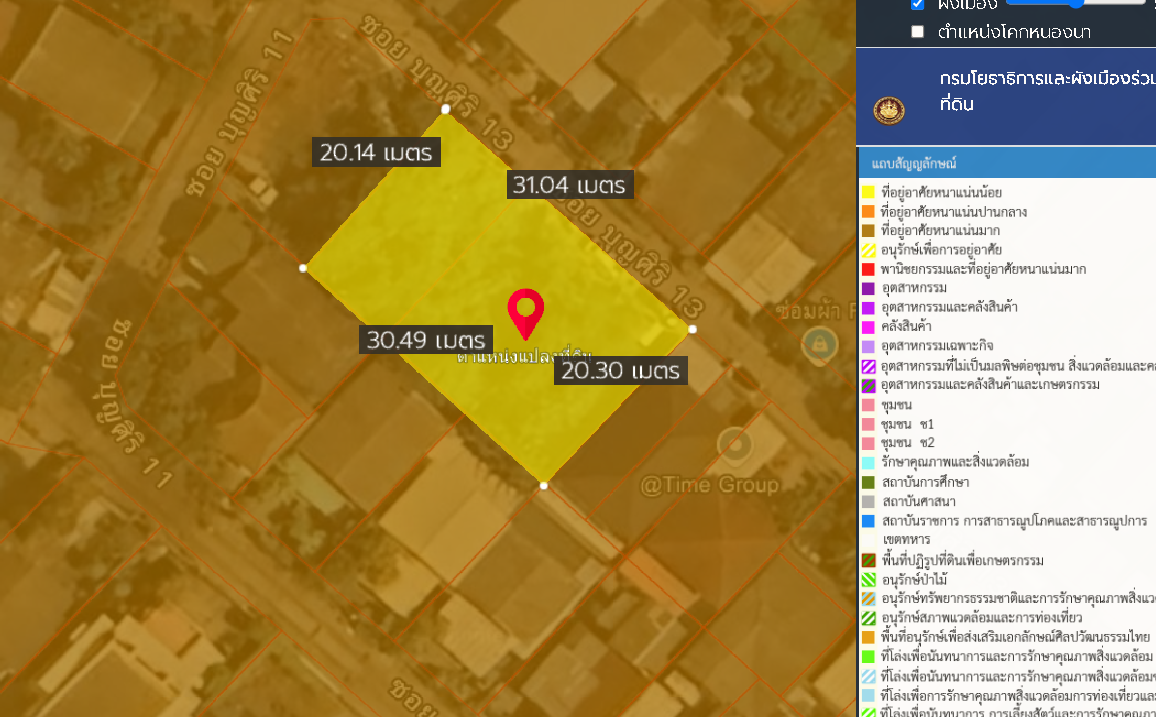Click the olive สถาบันการศึกษา swatch
The image size is (1156, 717).
868,483
